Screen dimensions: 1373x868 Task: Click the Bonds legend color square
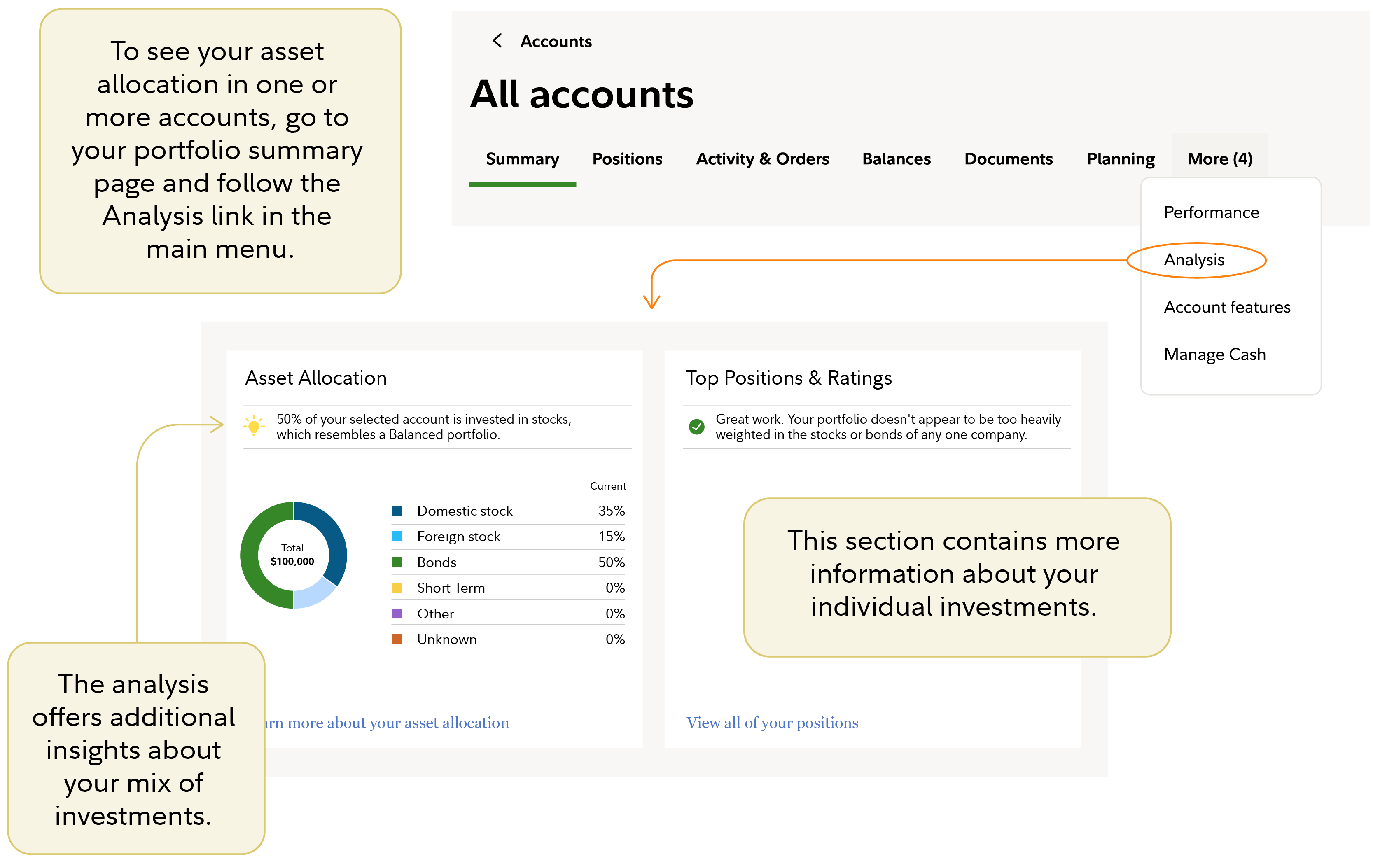point(397,562)
